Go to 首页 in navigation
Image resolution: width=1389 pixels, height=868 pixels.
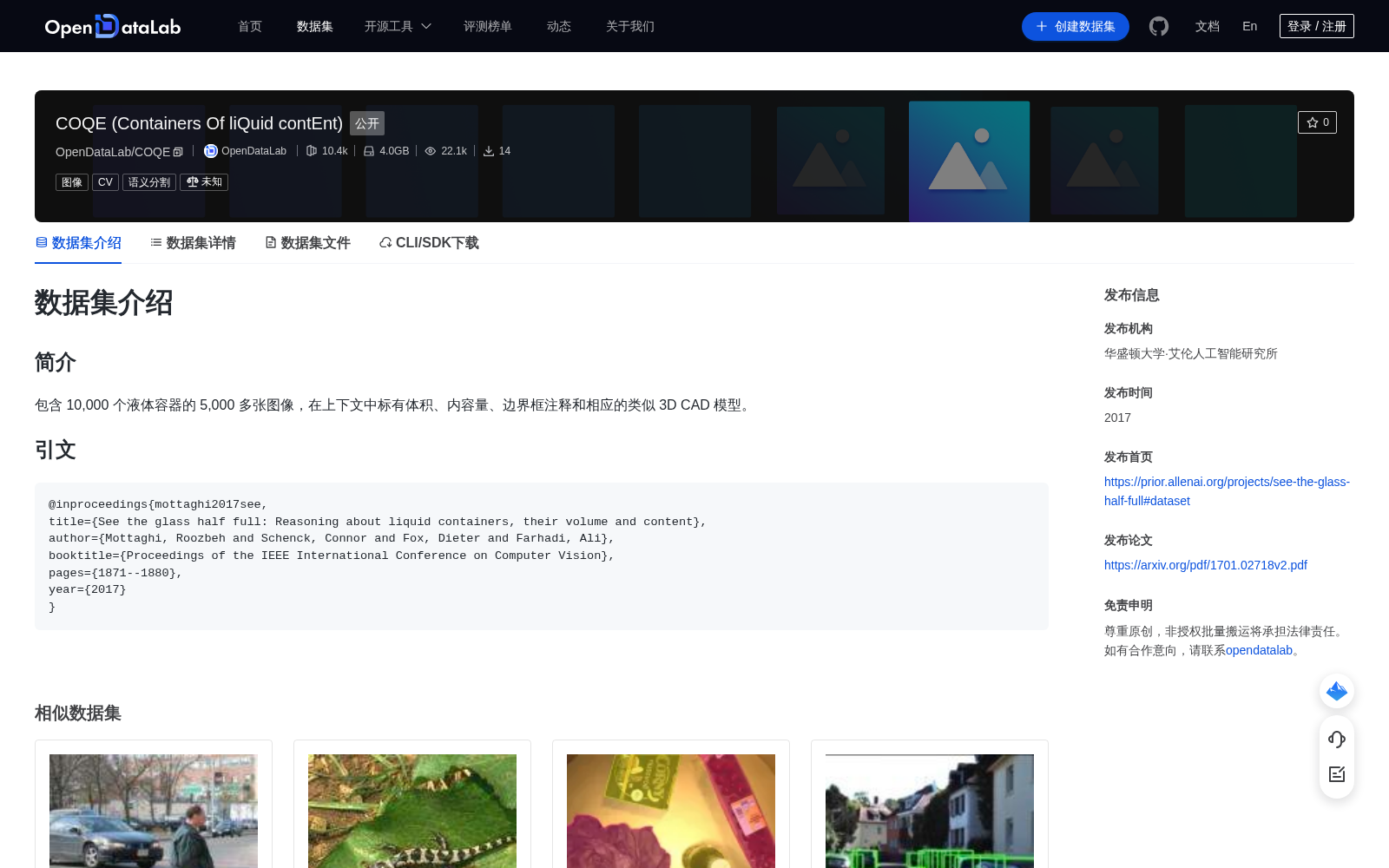[250, 26]
